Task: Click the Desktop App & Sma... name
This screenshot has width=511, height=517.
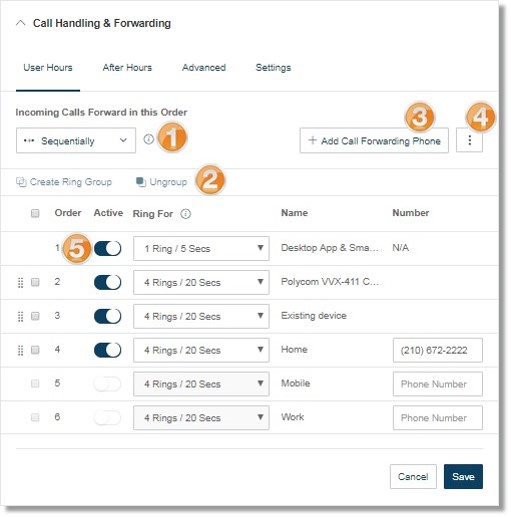Action: tap(330, 248)
